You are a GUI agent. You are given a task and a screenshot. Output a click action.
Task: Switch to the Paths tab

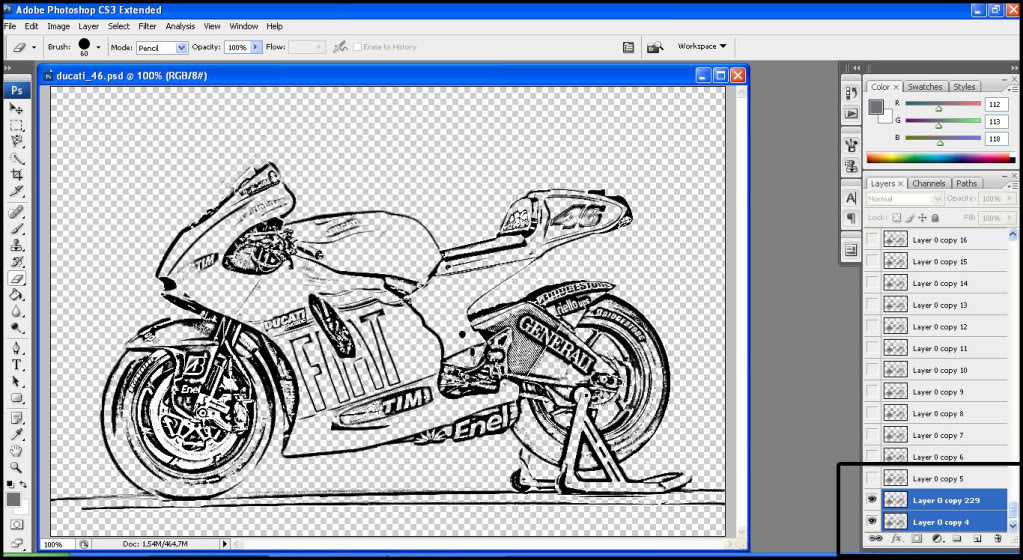[x=966, y=183]
